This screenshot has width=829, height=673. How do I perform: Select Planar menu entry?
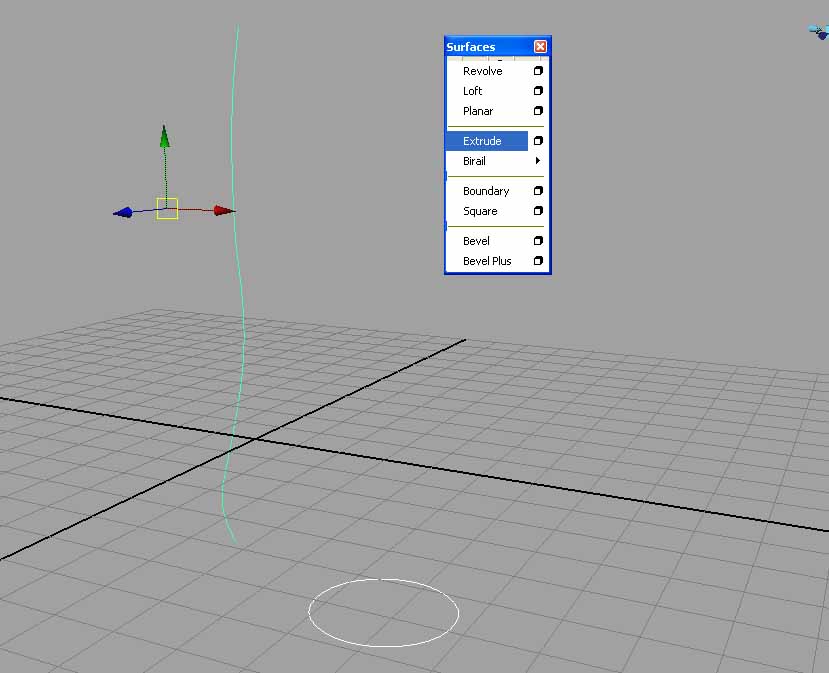click(x=478, y=111)
